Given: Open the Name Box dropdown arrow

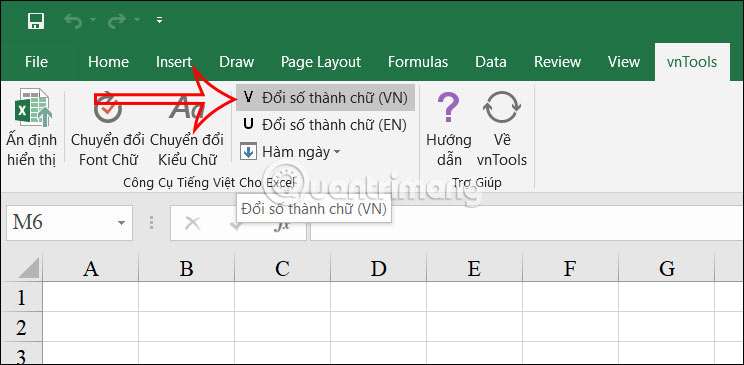Looking at the screenshot, I should (x=122, y=223).
